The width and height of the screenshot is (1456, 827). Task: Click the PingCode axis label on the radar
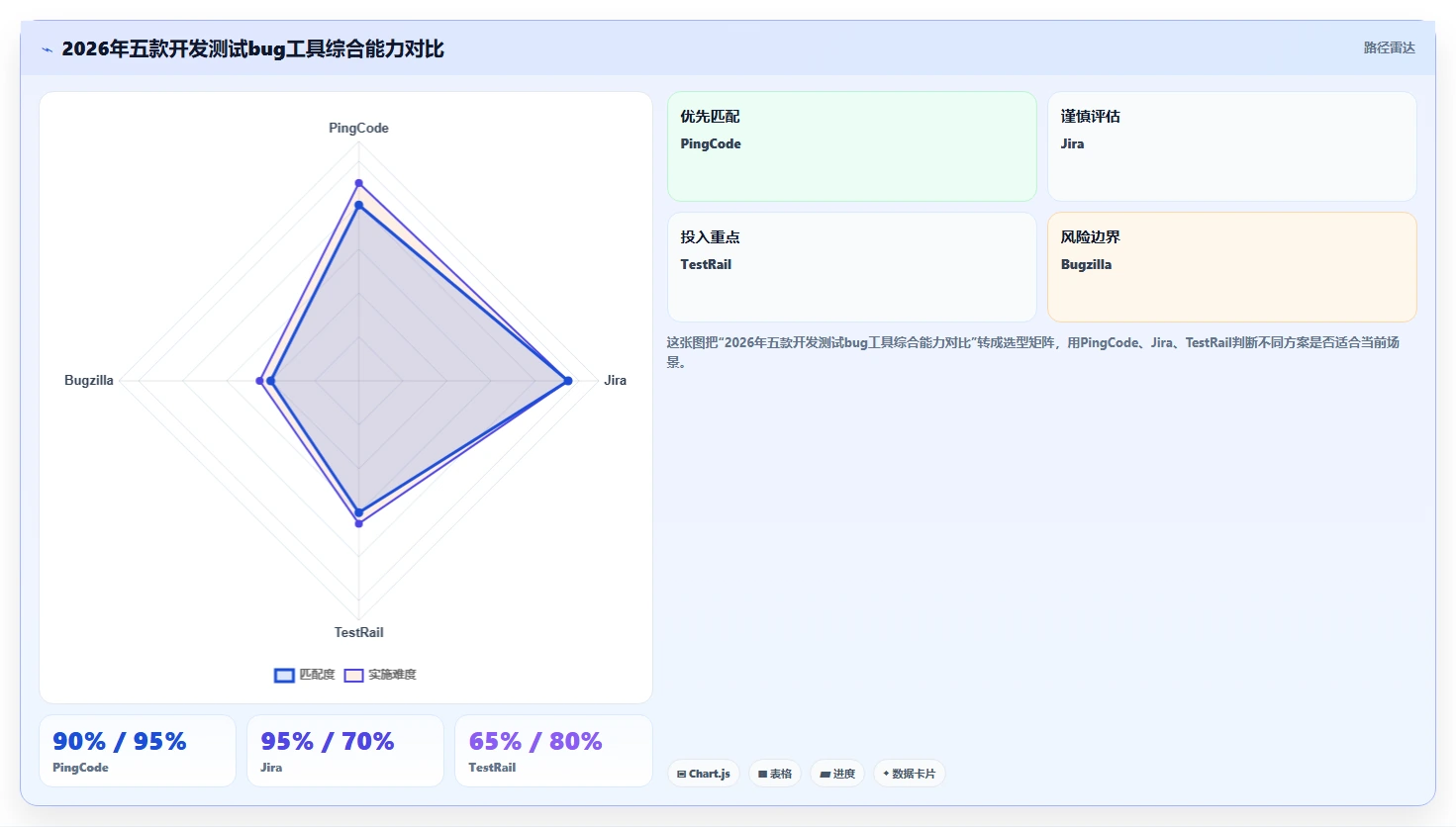click(358, 128)
